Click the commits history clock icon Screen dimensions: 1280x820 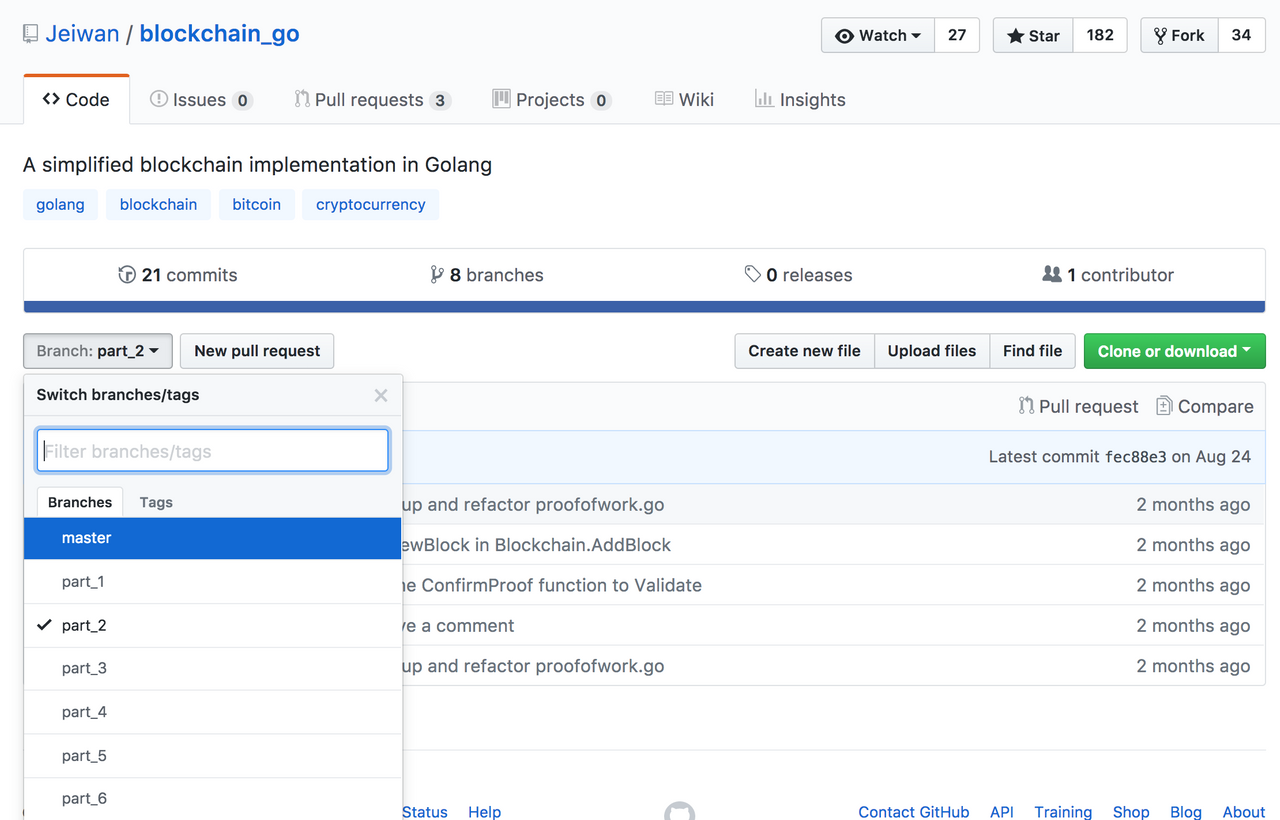pyautogui.click(x=127, y=275)
